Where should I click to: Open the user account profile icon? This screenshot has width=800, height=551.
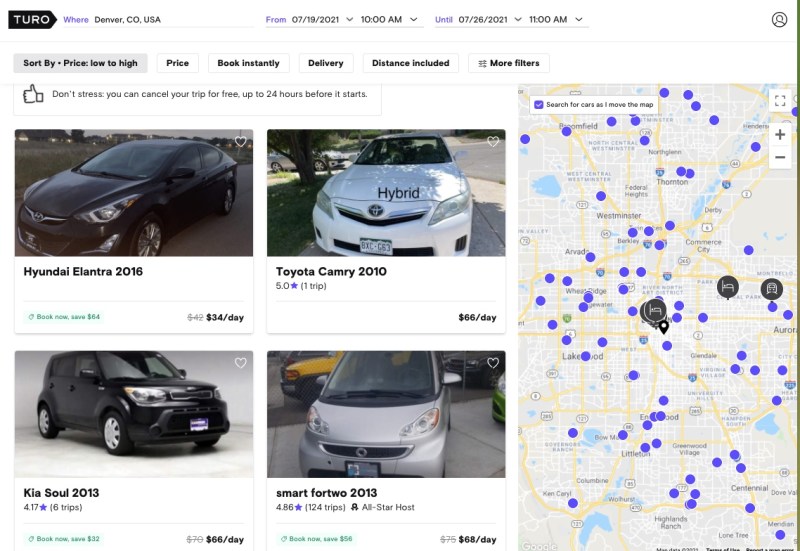[779, 19]
